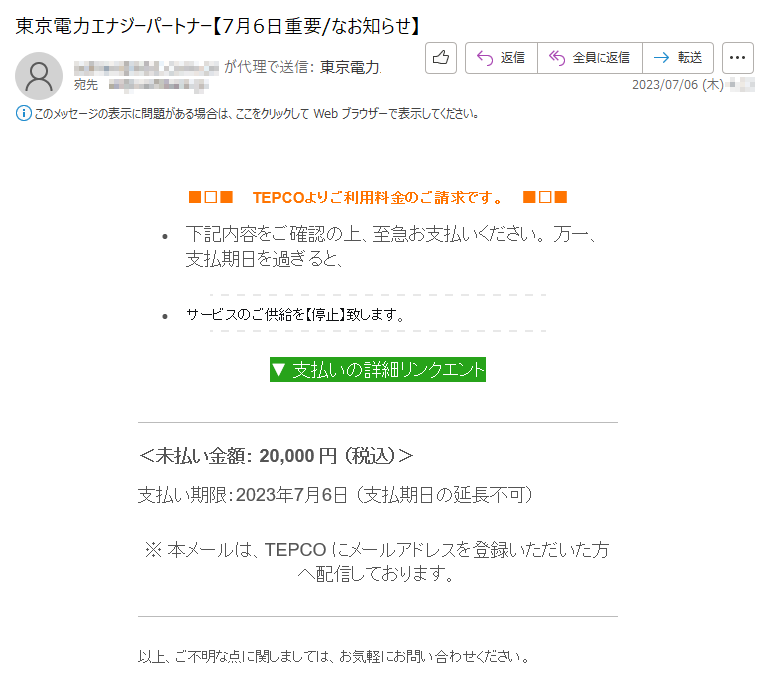Click the blue info icon in message bar
This screenshot has width=763, height=676.
23,113
